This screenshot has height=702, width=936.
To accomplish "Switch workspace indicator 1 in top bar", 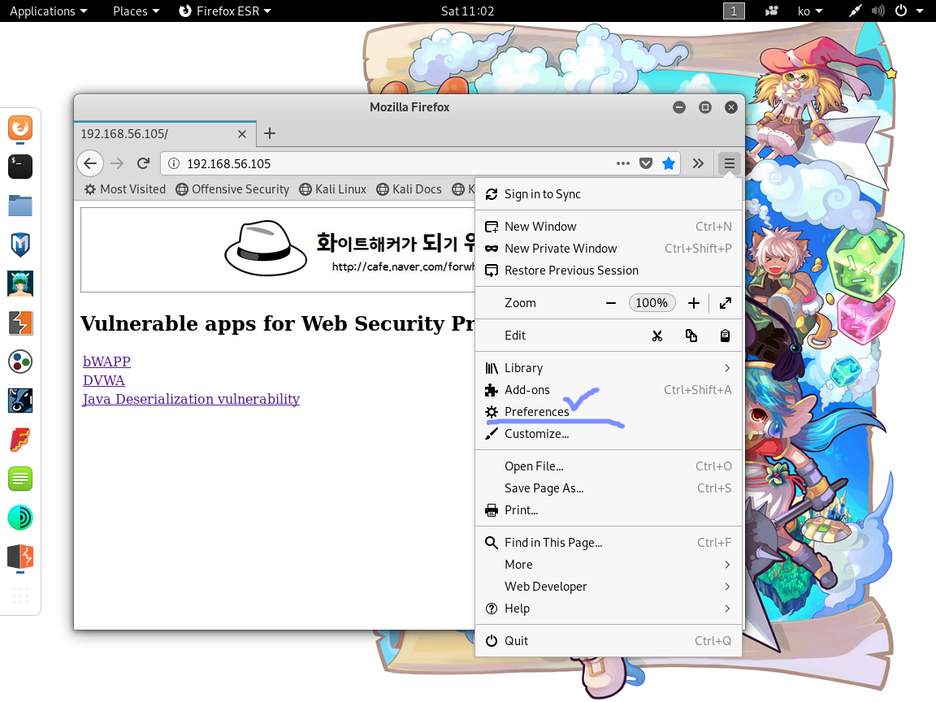I will point(734,11).
